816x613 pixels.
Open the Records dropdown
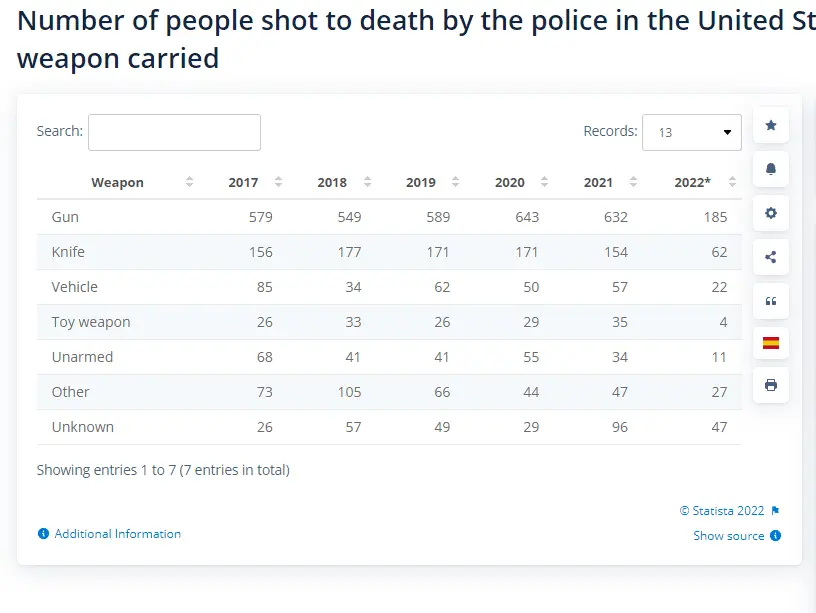pyautogui.click(x=691, y=132)
